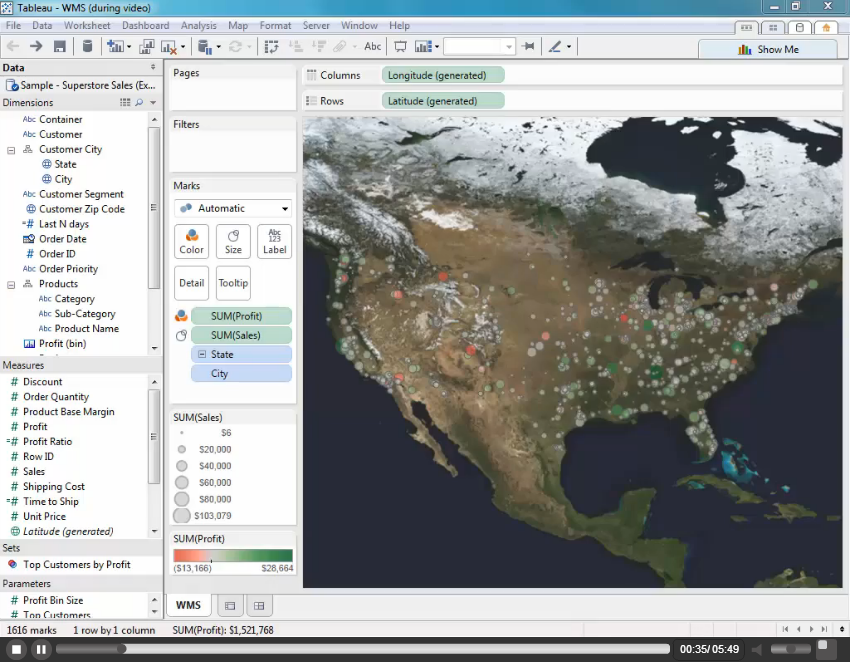Stop the video playback
850x662 pixels.
[x=16, y=649]
